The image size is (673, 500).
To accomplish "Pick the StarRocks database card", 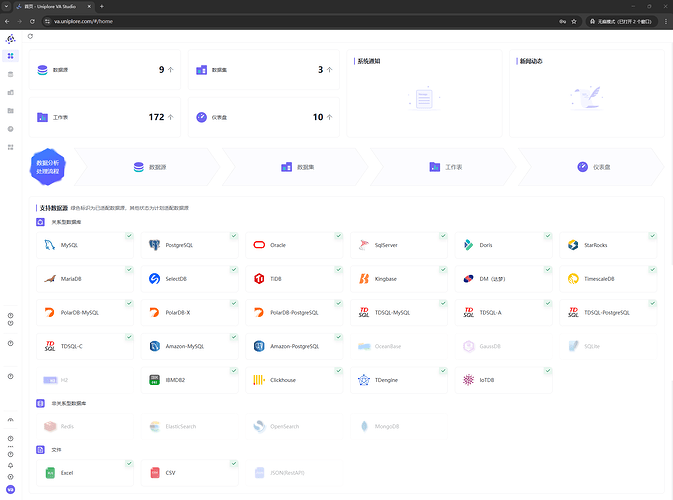I will [x=609, y=245].
